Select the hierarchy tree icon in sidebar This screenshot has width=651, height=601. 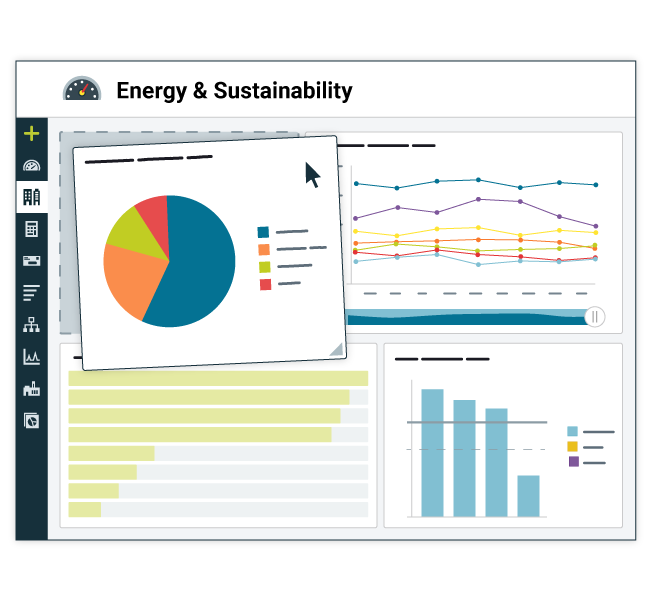coord(32,325)
